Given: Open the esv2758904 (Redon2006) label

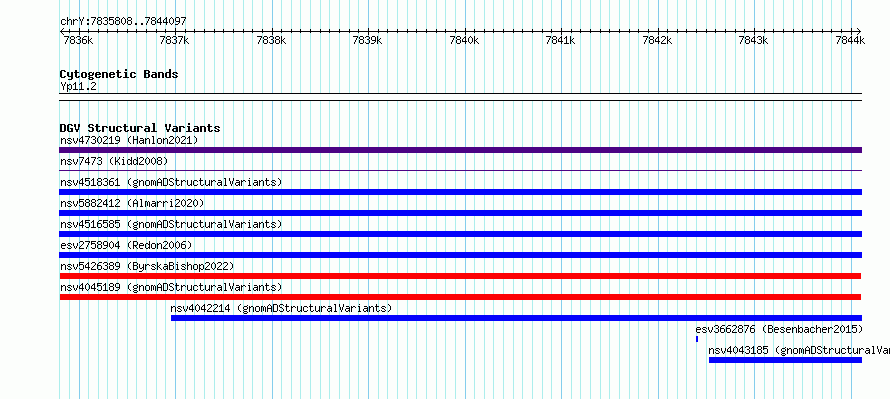Looking at the screenshot, I should 126,245.
